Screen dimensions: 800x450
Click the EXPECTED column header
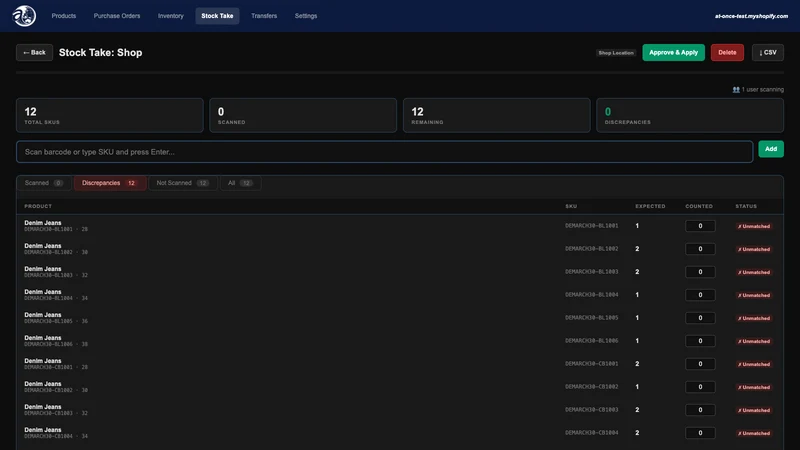650,206
